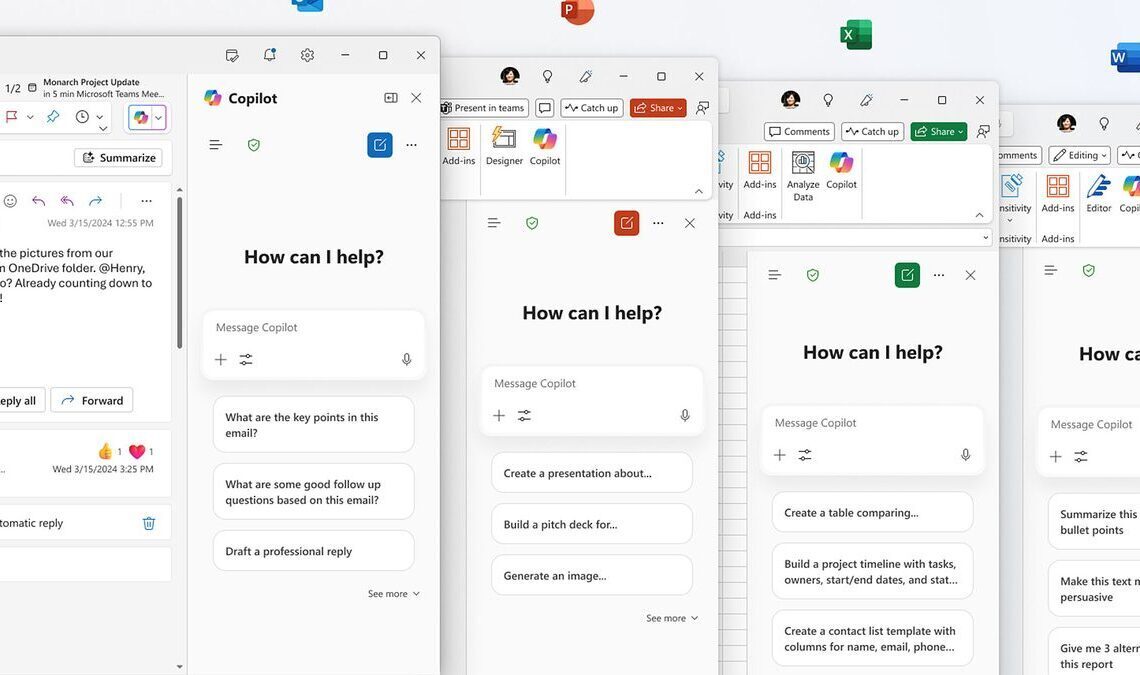
Task: Open the Word Editing mode dropdown
Action: [1080, 155]
